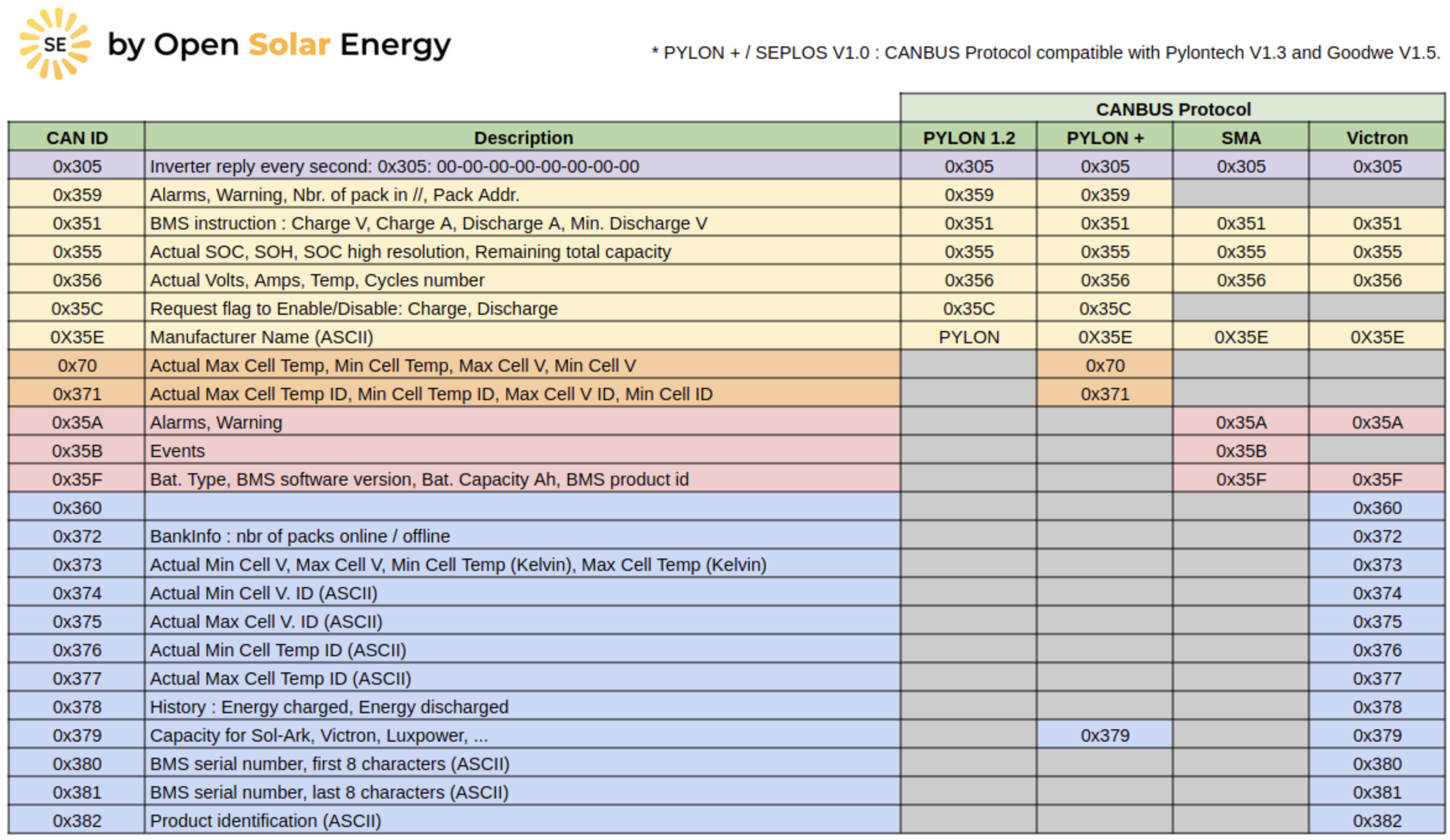The image size is (1450, 840).
Task: Select 'History : Energy charged, Energy discharged'
Action: 523,706
